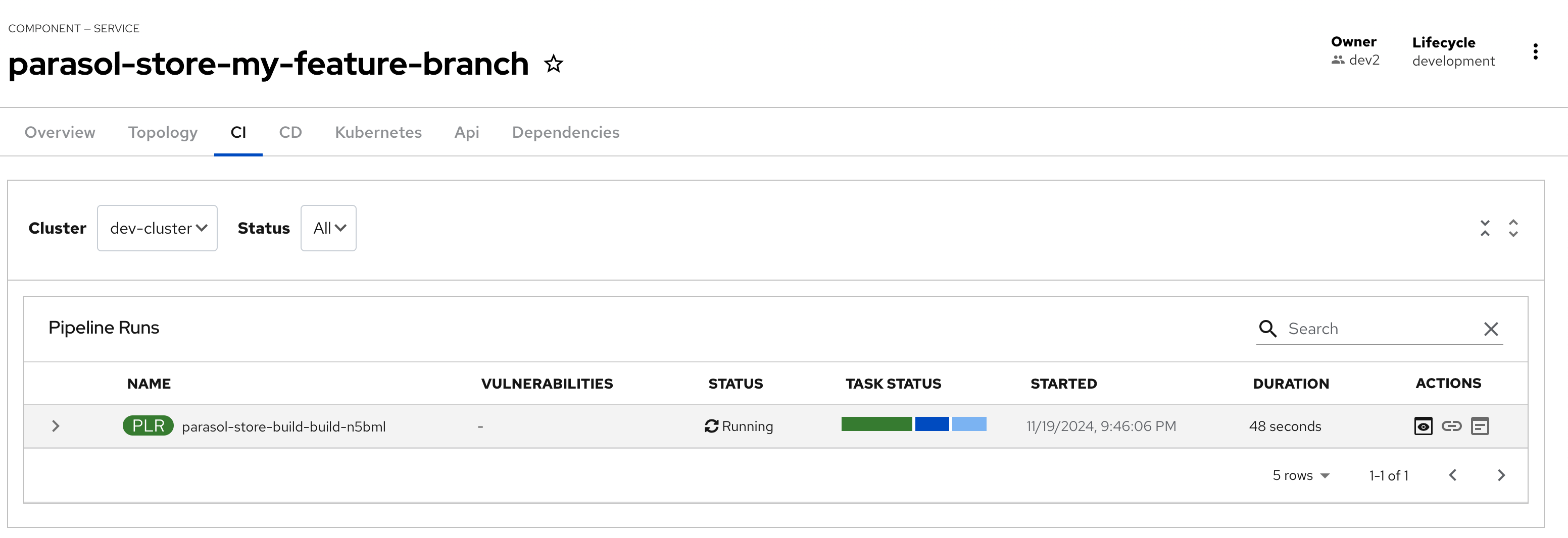Click the Pipeline Runs heading
The width and height of the screenshot is (1568, 538).
tap(104, 328)
